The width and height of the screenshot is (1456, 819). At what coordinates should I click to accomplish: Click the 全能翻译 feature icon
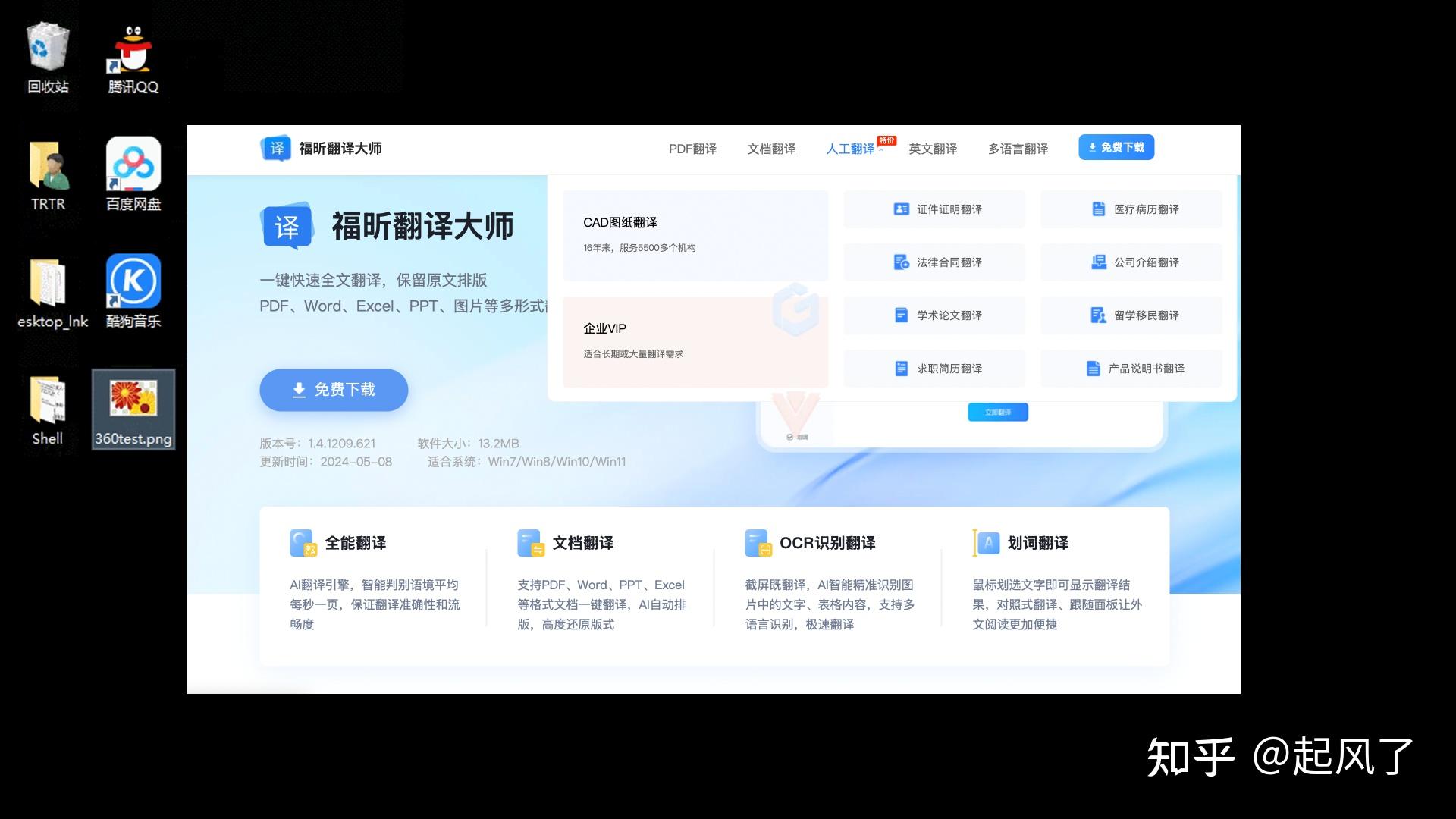tap(303, 543)
